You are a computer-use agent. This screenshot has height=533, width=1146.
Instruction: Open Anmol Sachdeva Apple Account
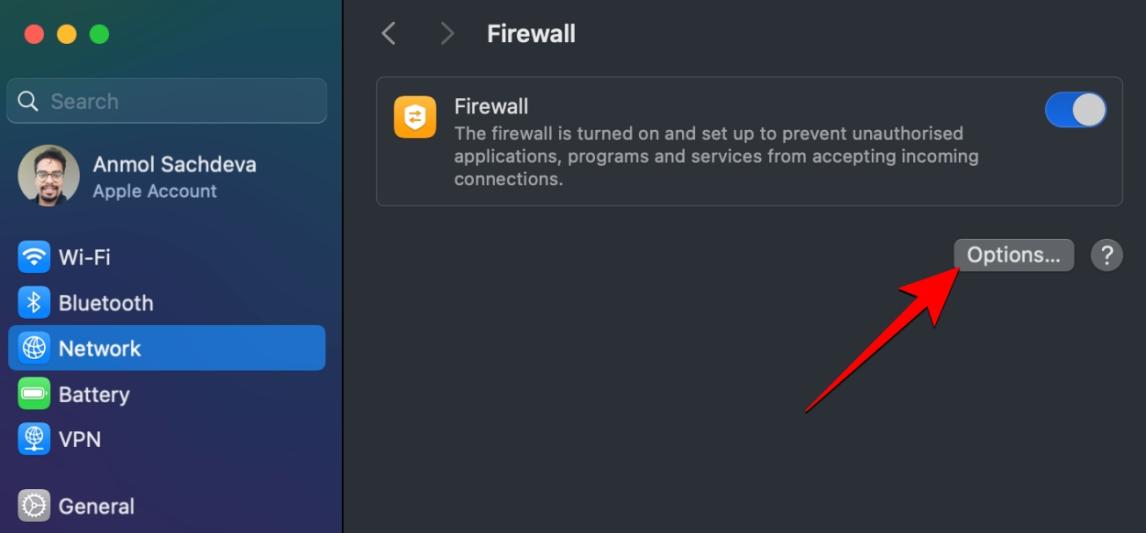pyautogui.click(x=174, y=176)
